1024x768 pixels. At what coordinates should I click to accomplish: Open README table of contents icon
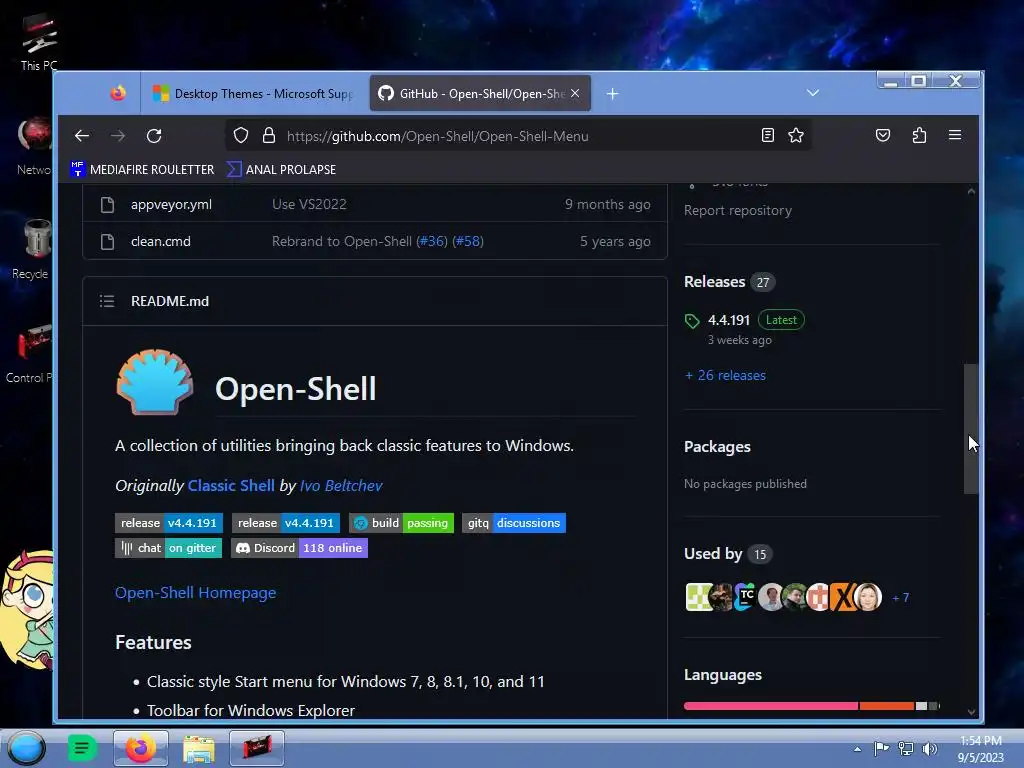(x=107, y=301)
